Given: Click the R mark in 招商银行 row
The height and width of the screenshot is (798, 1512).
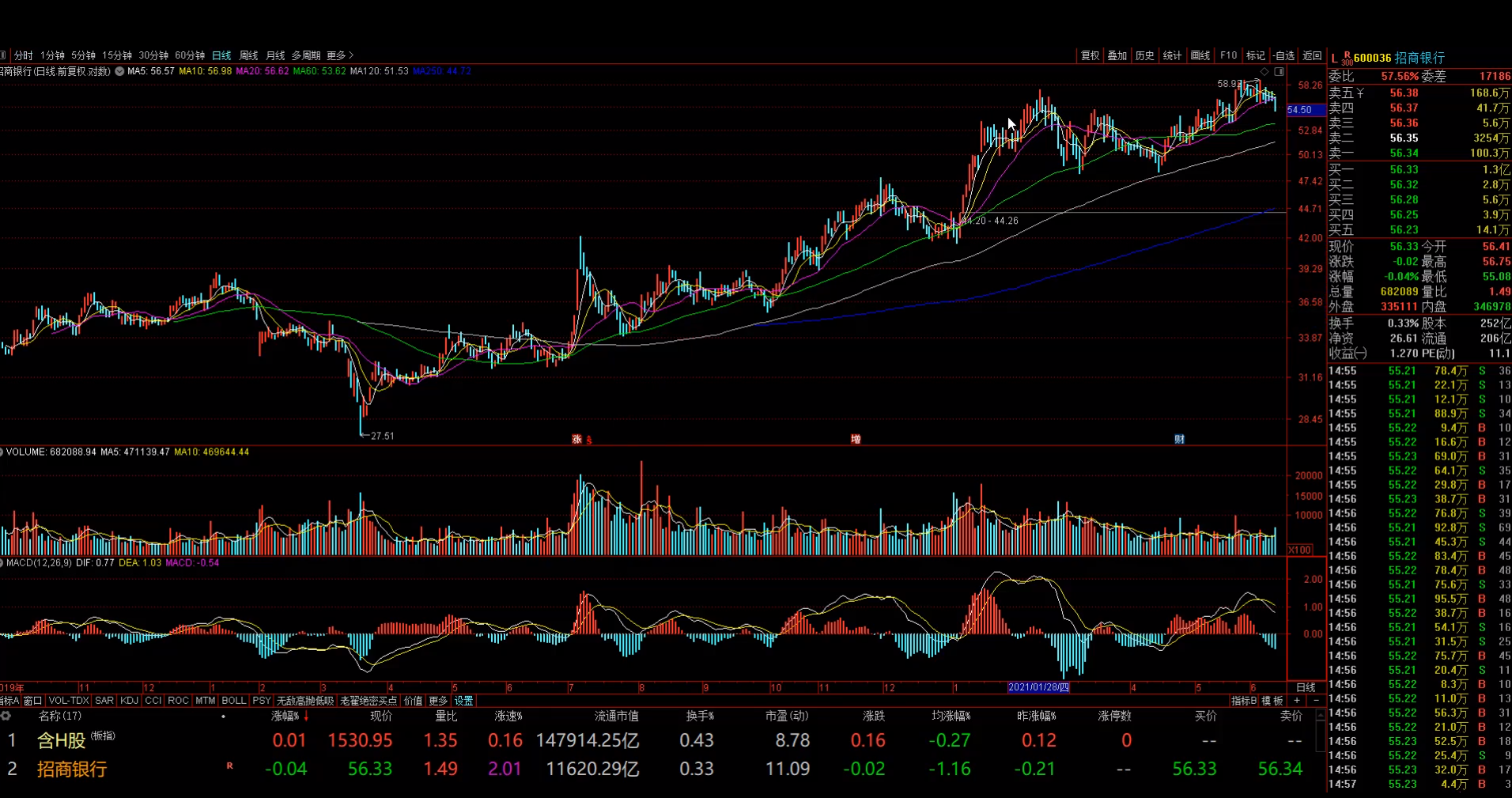Looking at the screenshot, I should (x=230, y=766).
